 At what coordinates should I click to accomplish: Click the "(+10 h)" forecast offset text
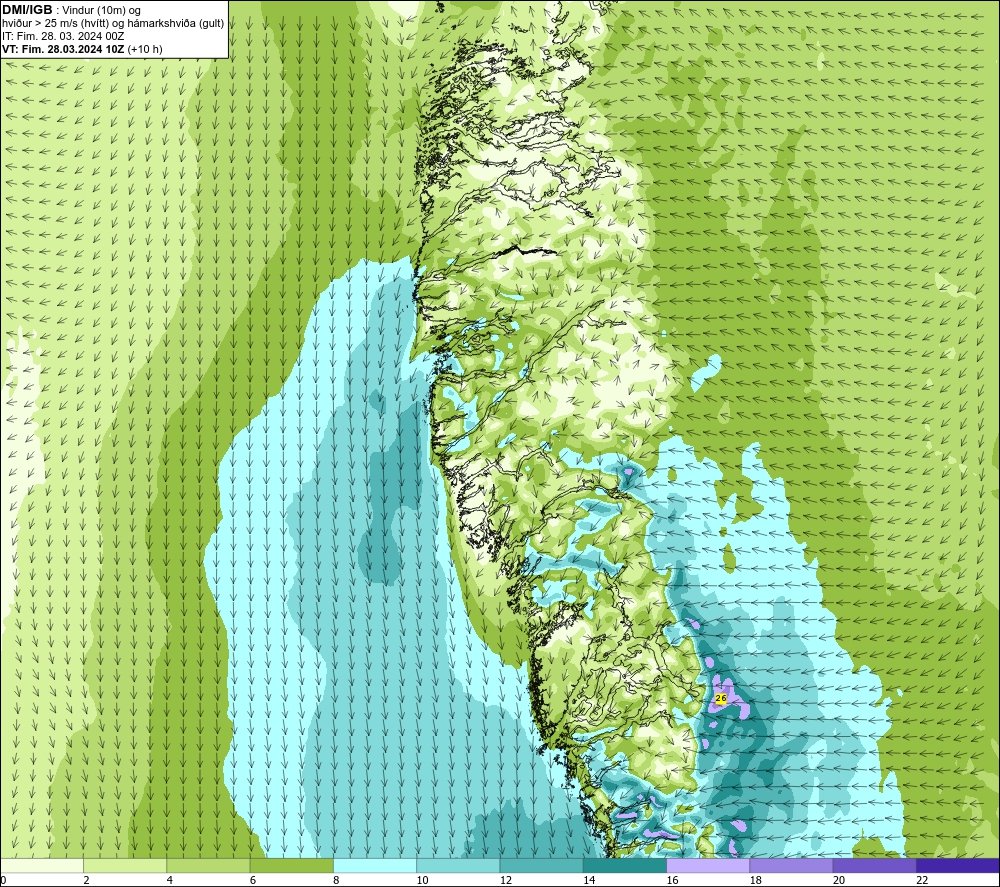click(x=145, y=49)
